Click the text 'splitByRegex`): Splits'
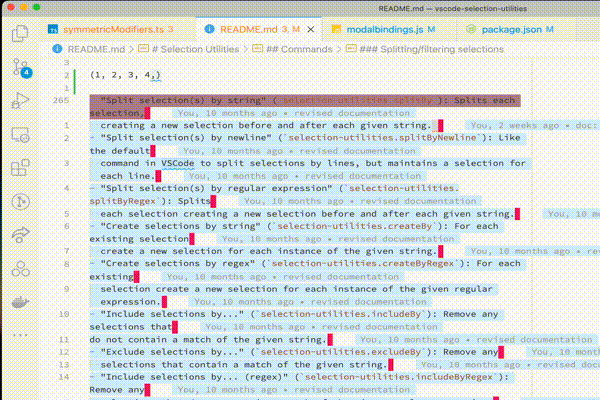This screenshot has height=400, width=600. 150,201
